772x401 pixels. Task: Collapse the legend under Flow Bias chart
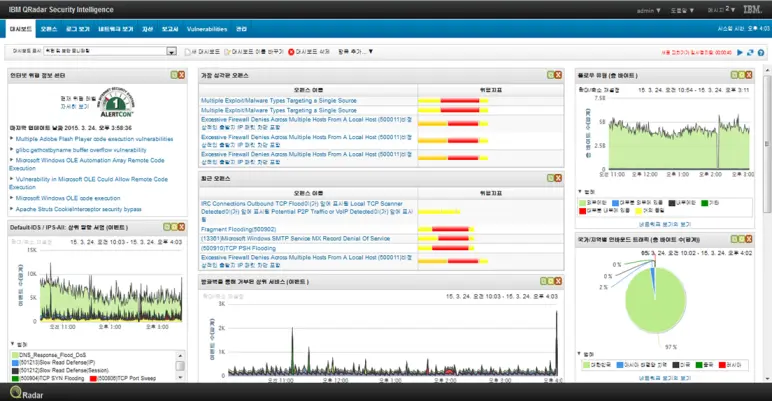point(581,190)
